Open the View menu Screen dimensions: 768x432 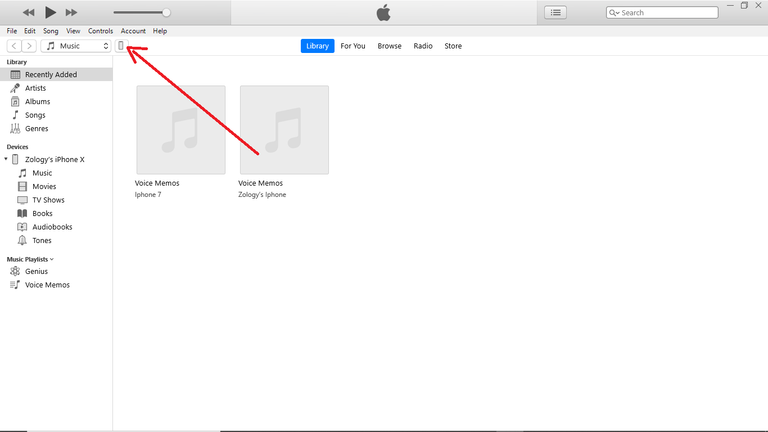tap(73, 31)
